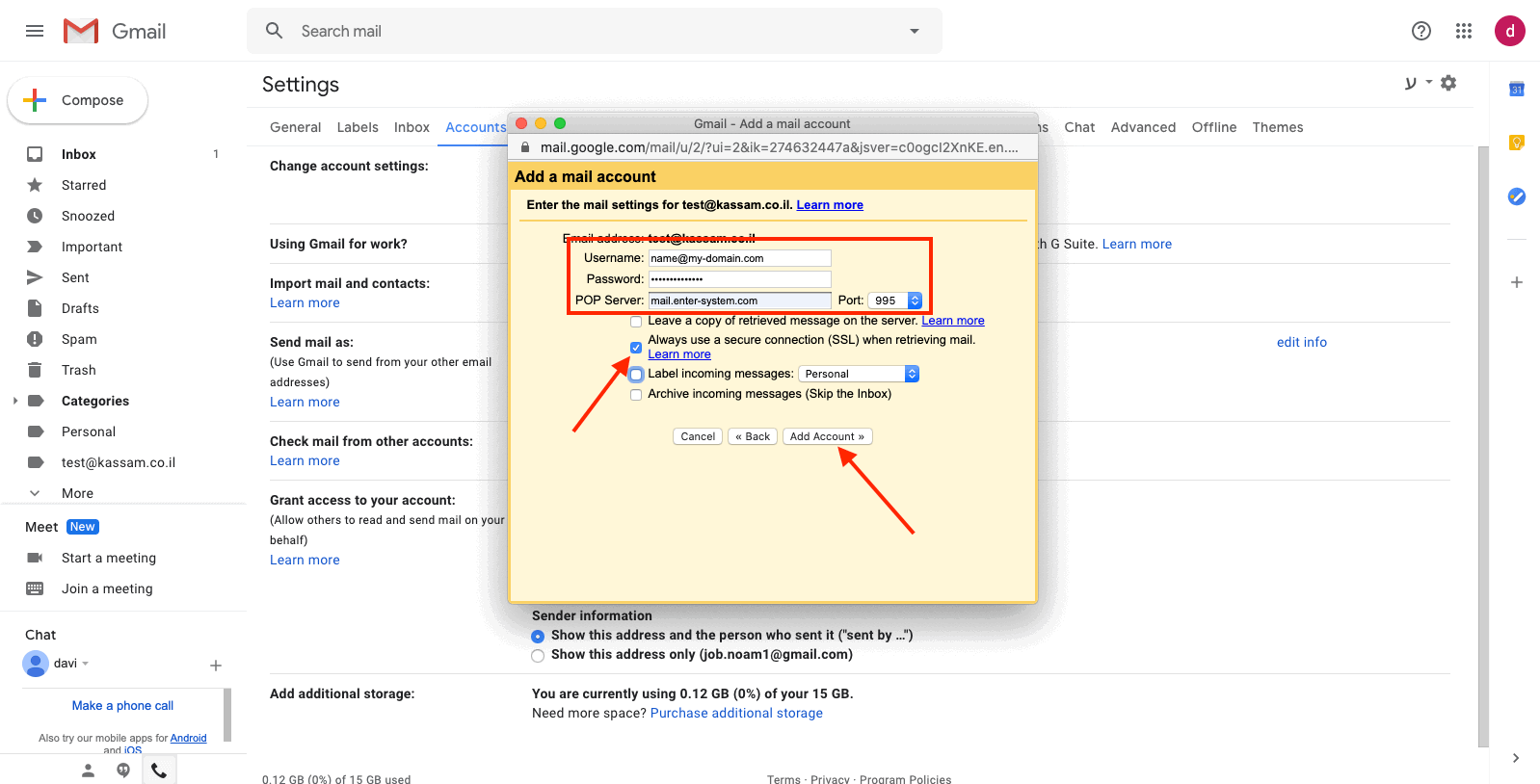The height and width of the screenshot is (784, 1540).
Task: Click Make a phone call link
Action: tap(122, 705)
